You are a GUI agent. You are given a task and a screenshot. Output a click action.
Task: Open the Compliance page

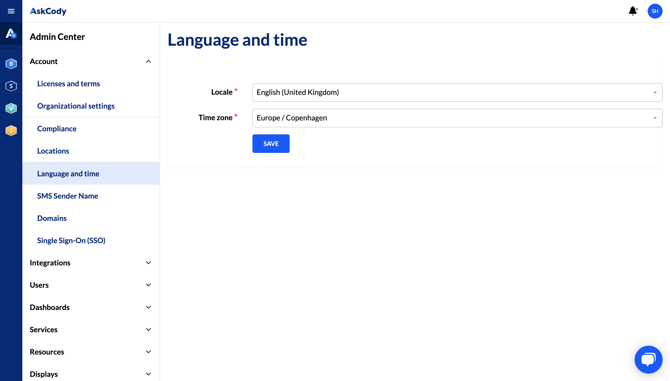pyautogui.click(x=56, y=129)
